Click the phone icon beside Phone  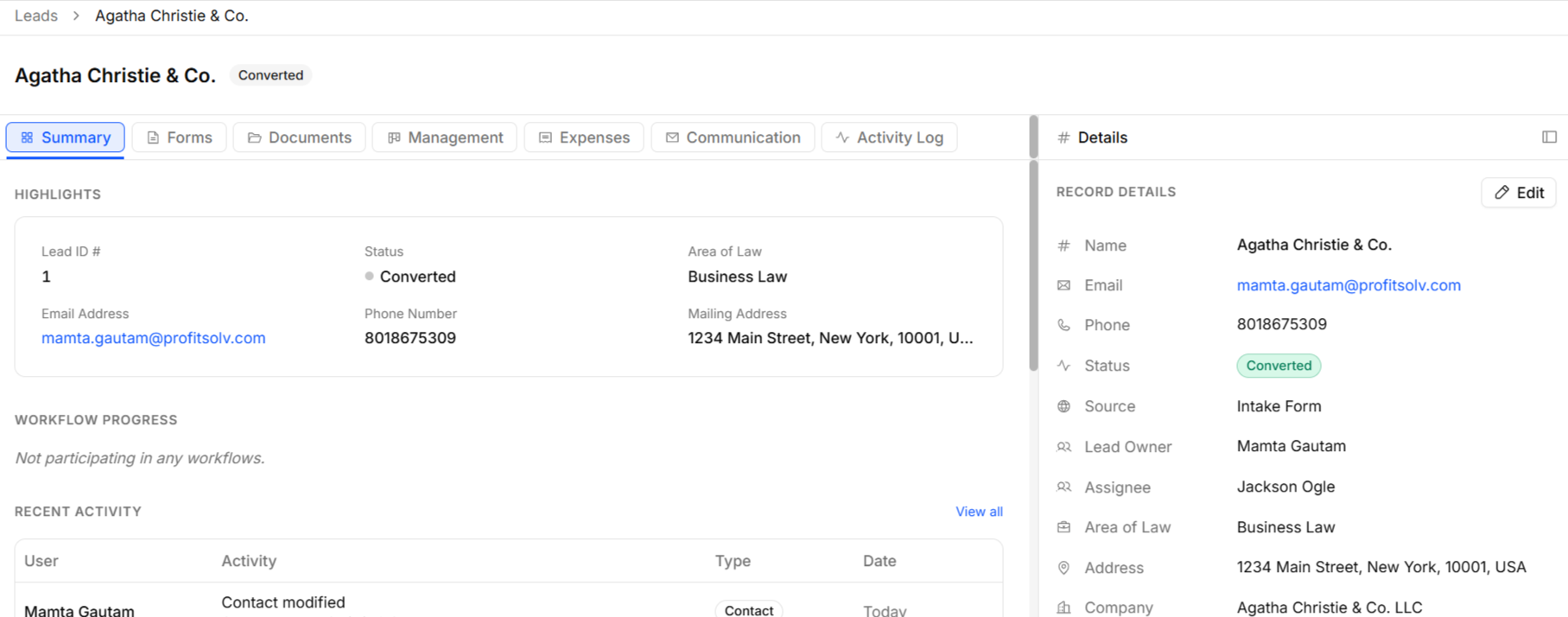[x=1063, y=325]
